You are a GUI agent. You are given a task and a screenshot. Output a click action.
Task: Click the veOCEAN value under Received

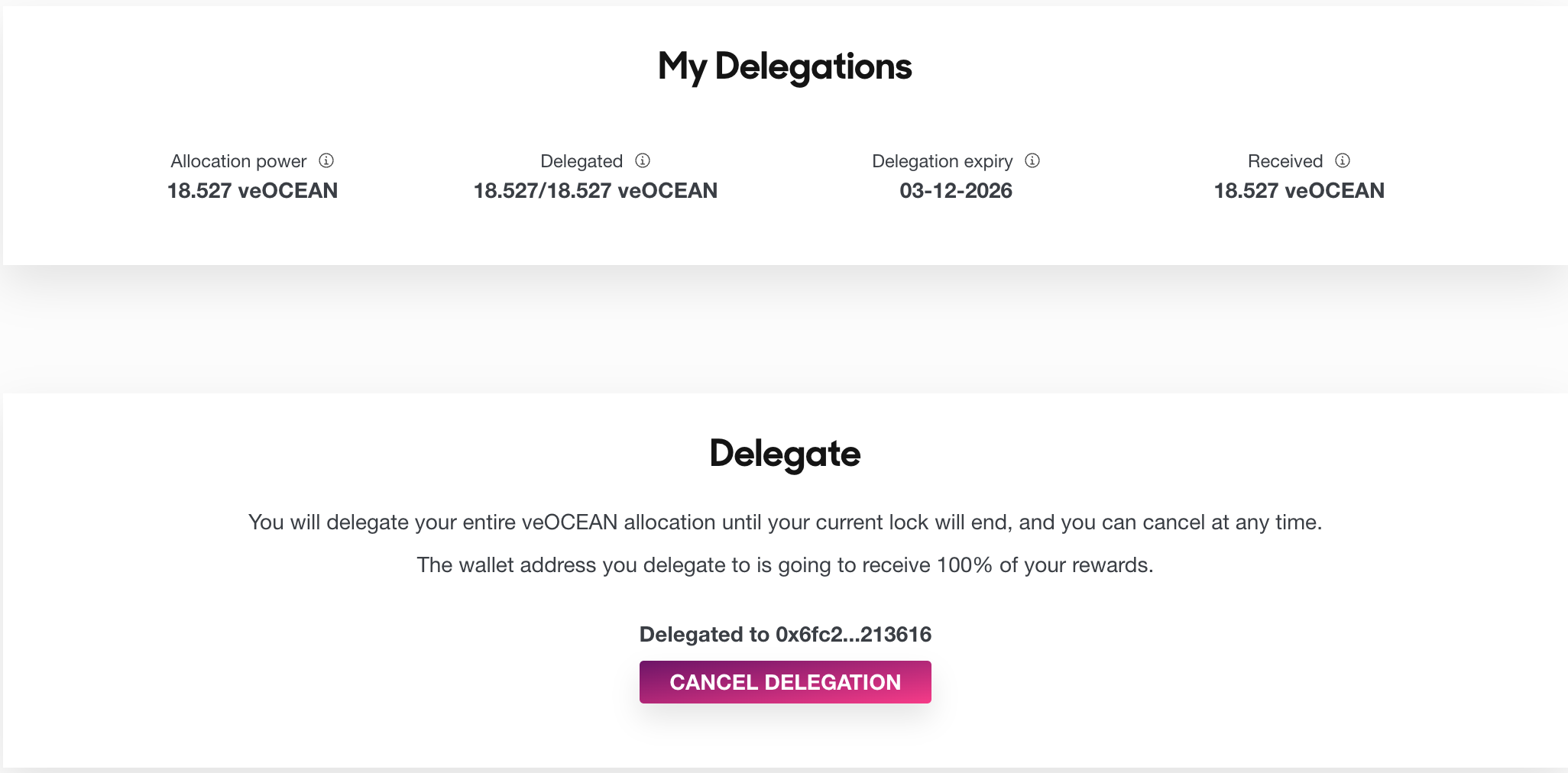1299,191
